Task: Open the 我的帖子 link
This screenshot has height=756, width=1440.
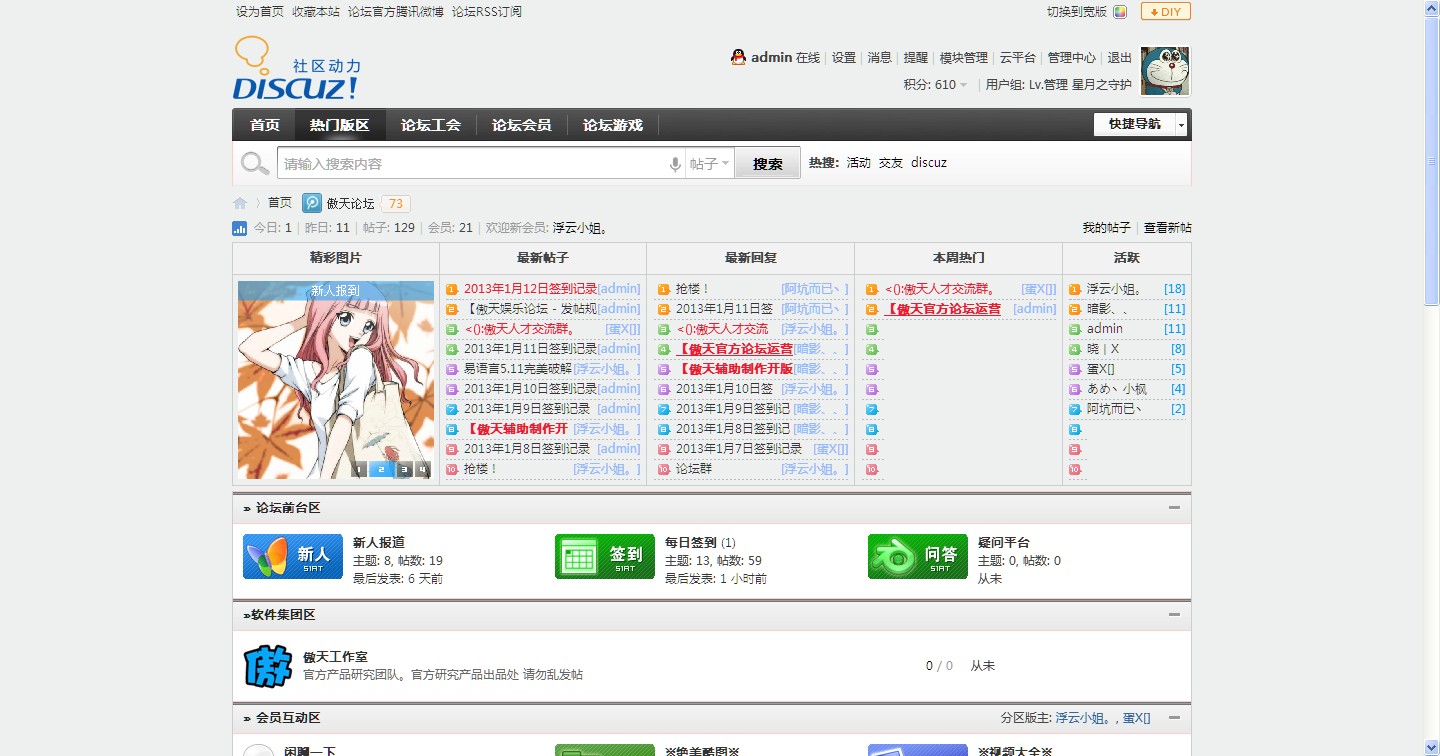Action: (1107, 228)
